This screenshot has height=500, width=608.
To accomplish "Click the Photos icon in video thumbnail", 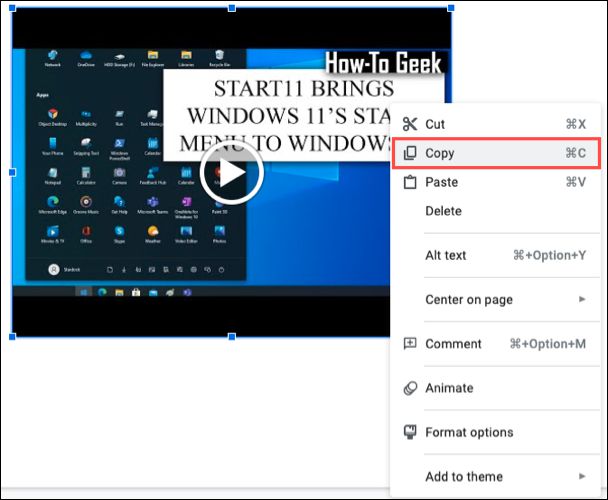I will pos(219,231).
